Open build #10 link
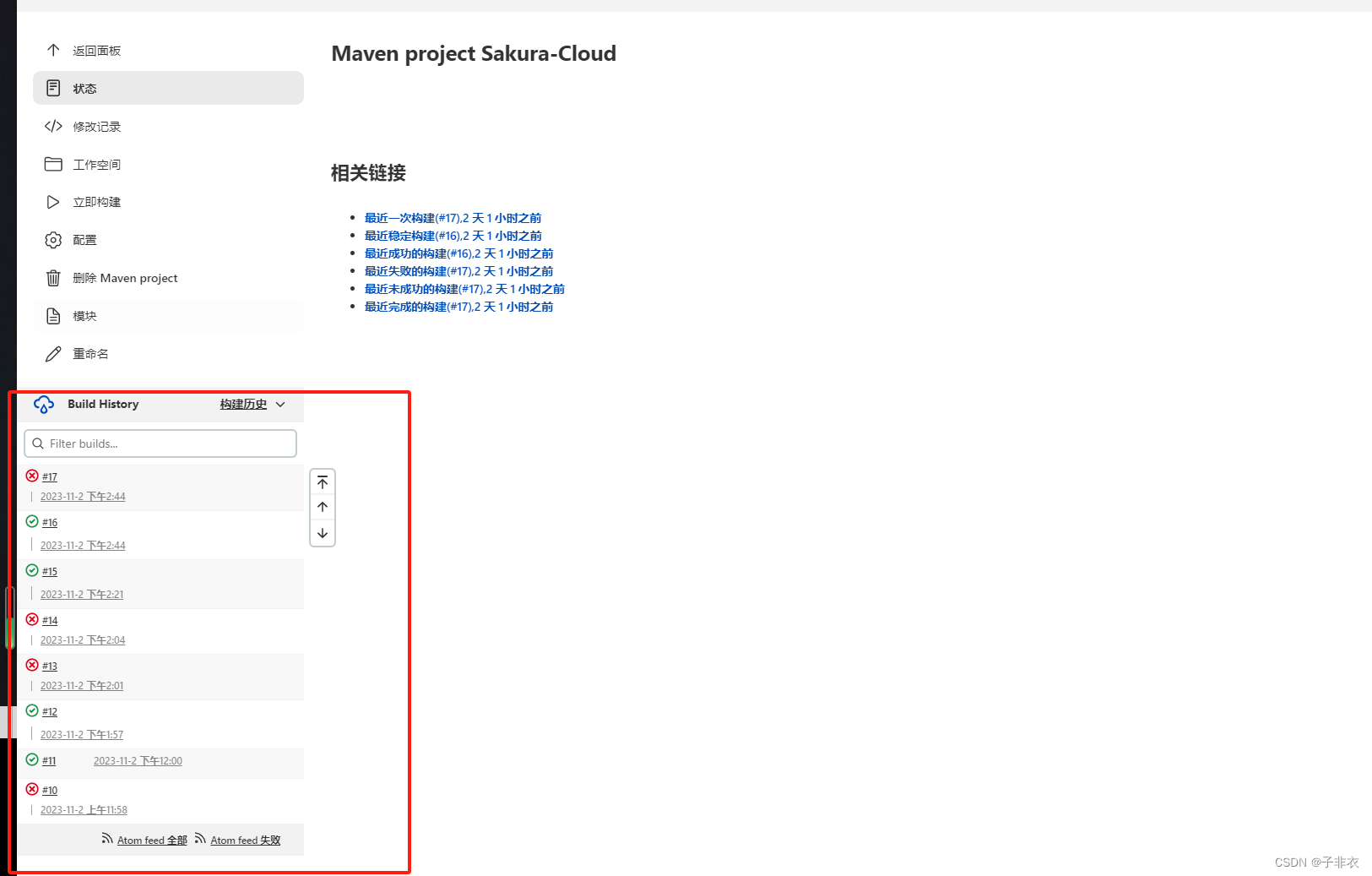The image size is (1372, 876). pos(50,791)
